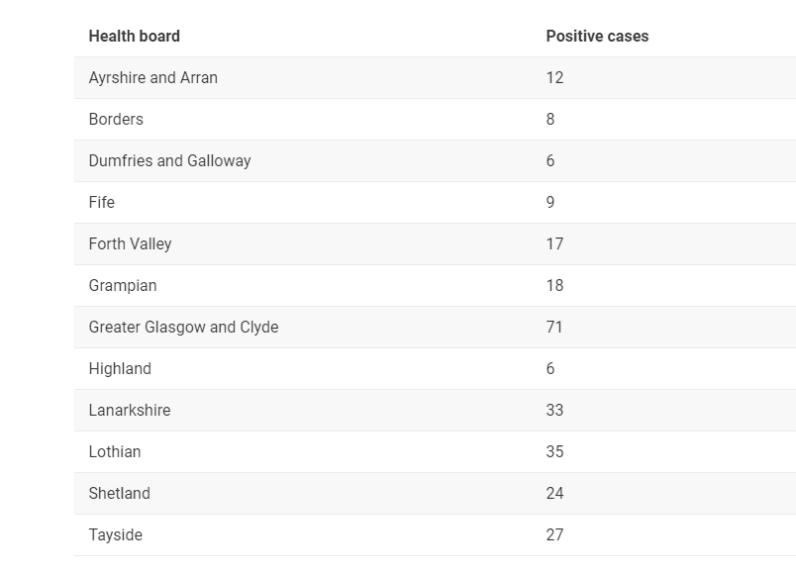Select the Borders health board cell
Screen dimensions: 796x576
coord(116,119)
